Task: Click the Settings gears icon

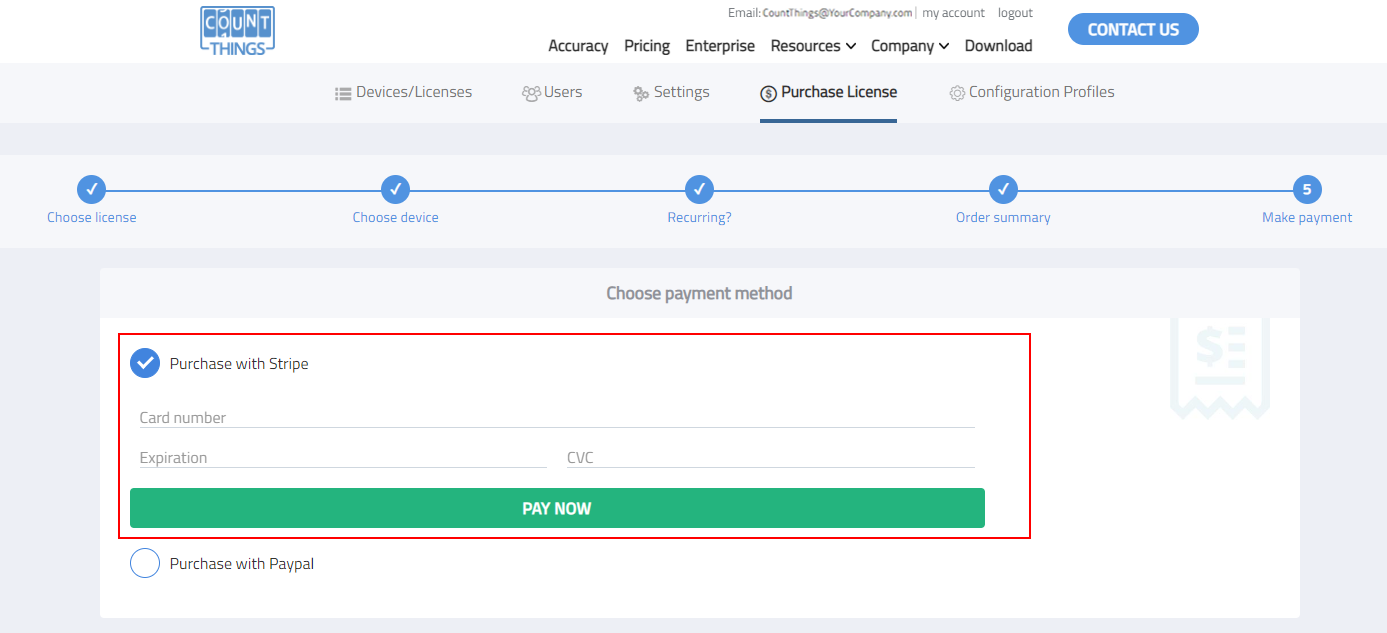Action: click(641, 93)
